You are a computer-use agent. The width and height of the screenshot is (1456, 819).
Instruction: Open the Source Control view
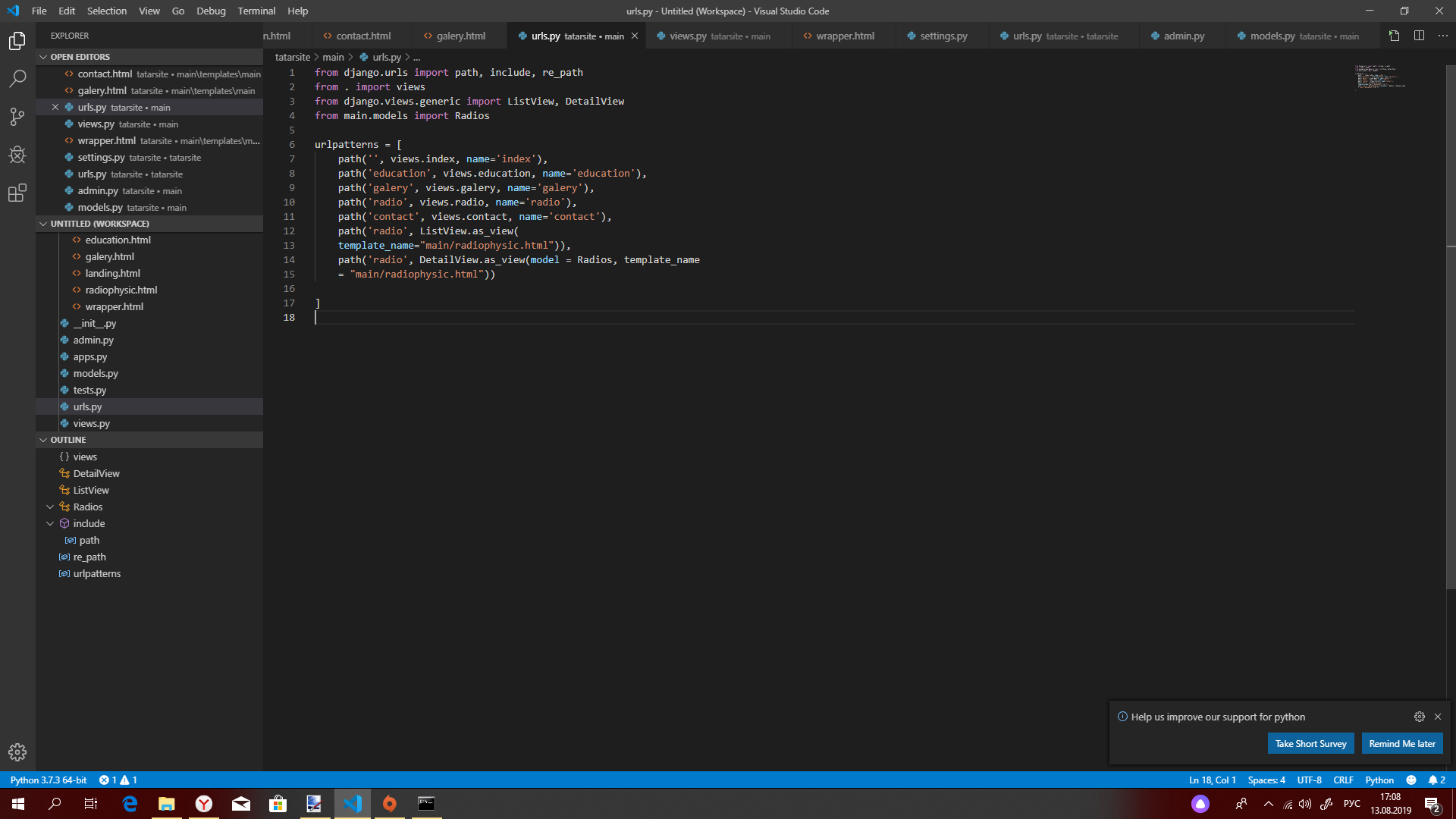click(17, 117)
